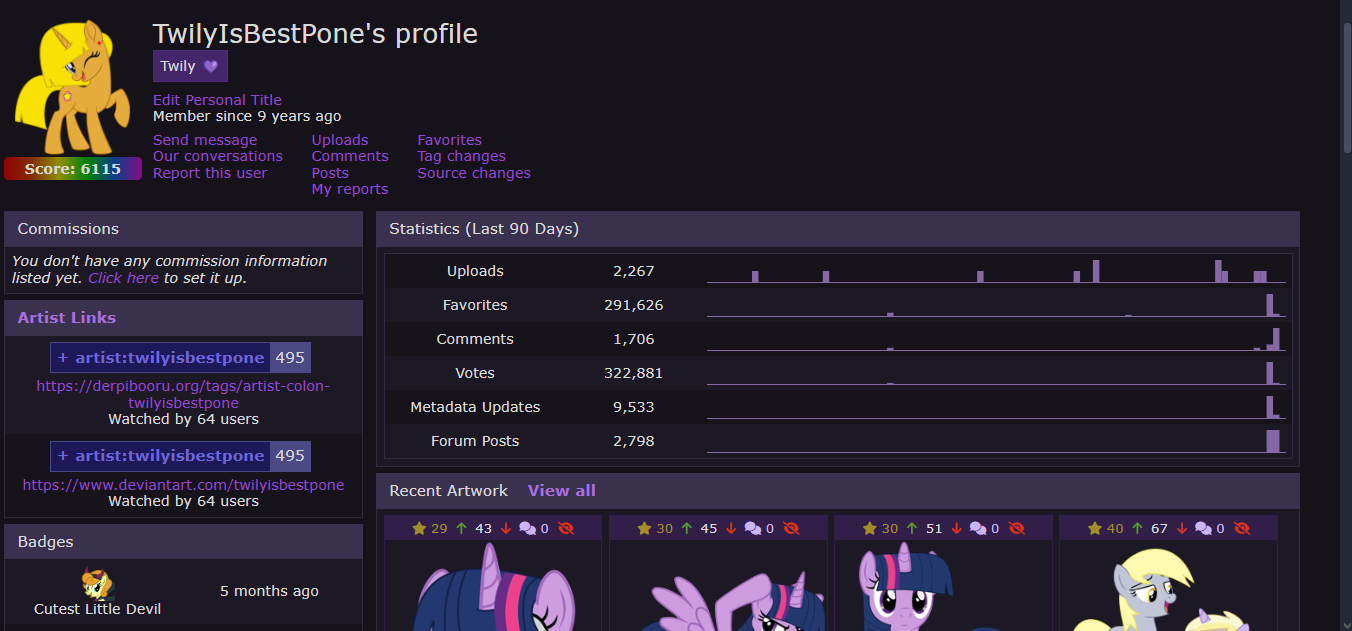Image resolution: width=1352 pixels, height=631 pixels.
Task: Open comments icon on third artwork
Action: [x=978, y=528]
